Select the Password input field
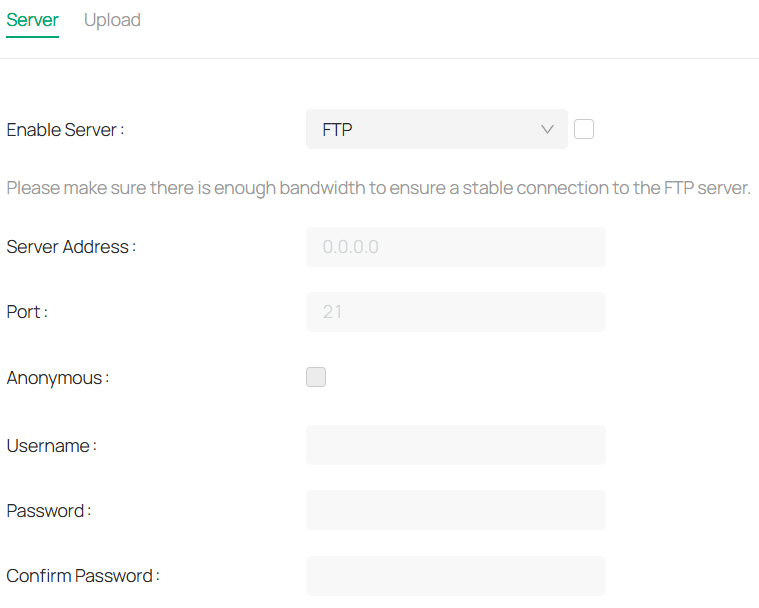 pyautogui.click(x=456, y=510)
